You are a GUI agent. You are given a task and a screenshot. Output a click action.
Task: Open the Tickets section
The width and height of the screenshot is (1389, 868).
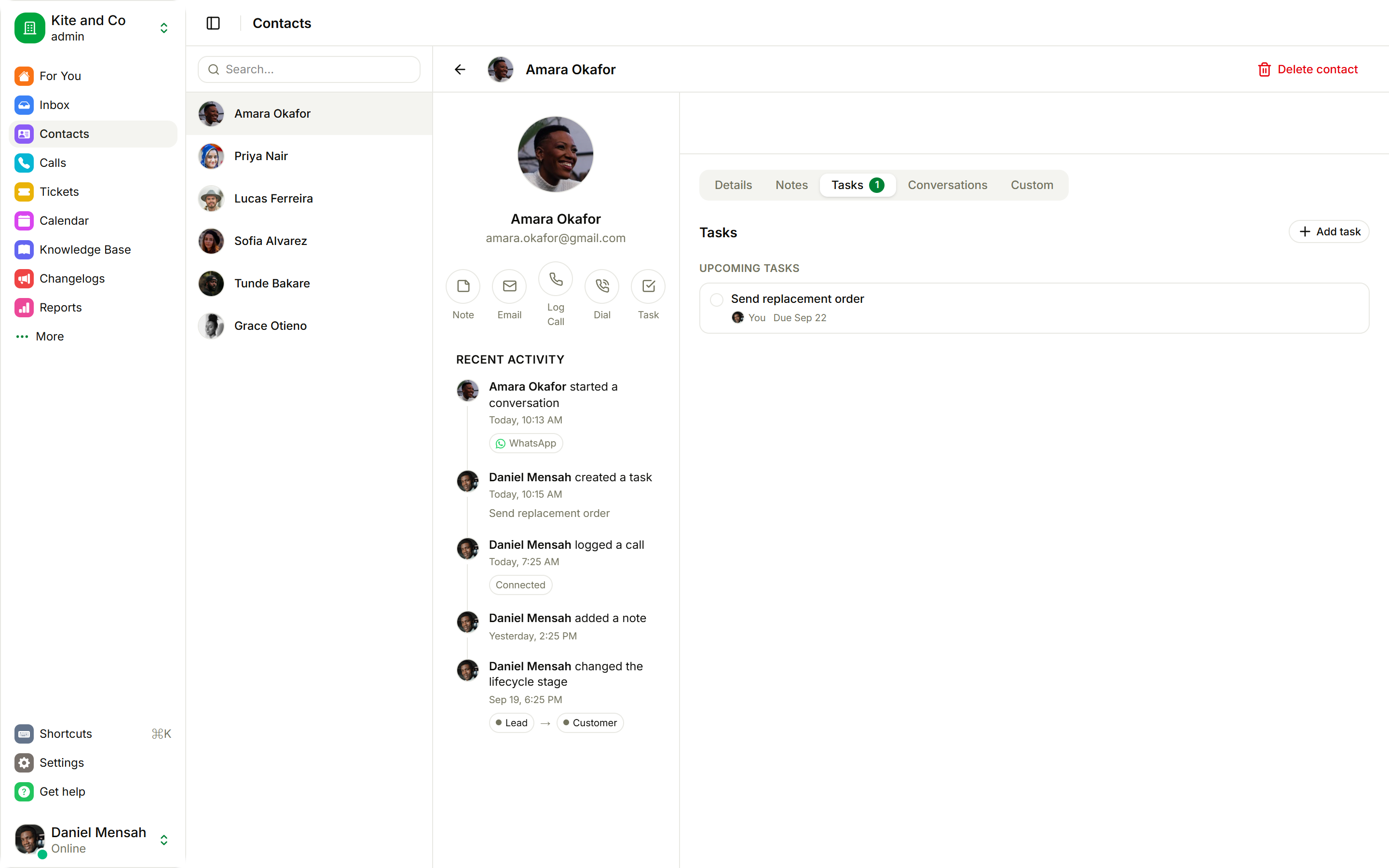click(x=93, y=192)
